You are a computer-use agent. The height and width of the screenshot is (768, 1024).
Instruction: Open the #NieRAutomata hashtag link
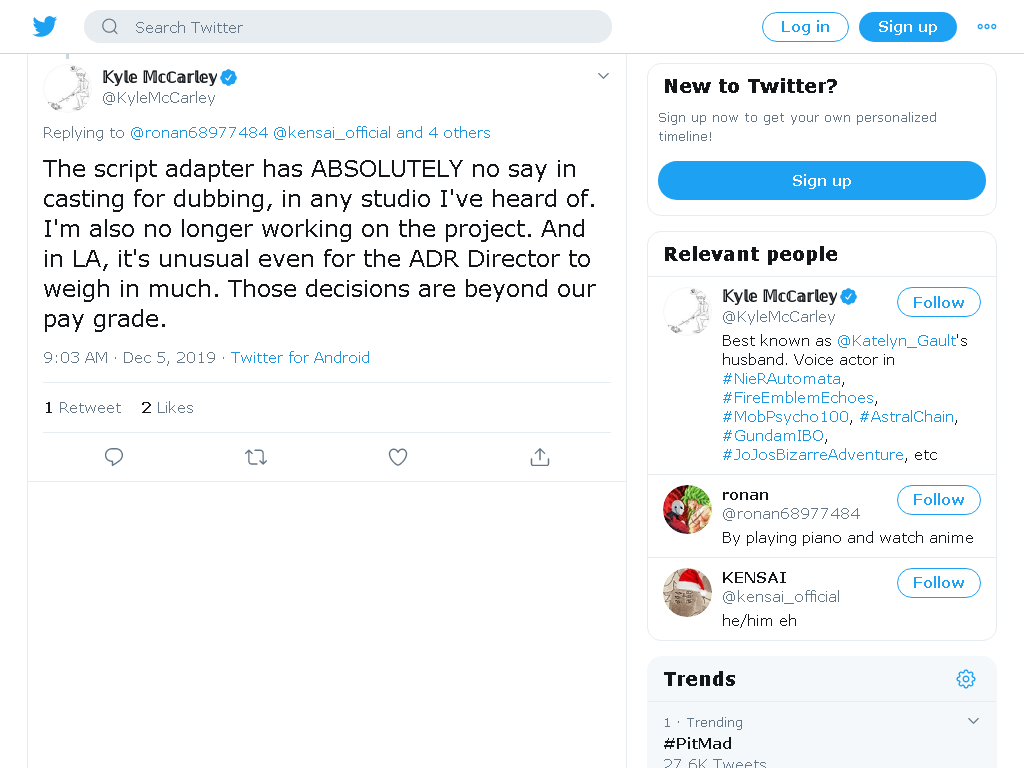pos(782,379)
